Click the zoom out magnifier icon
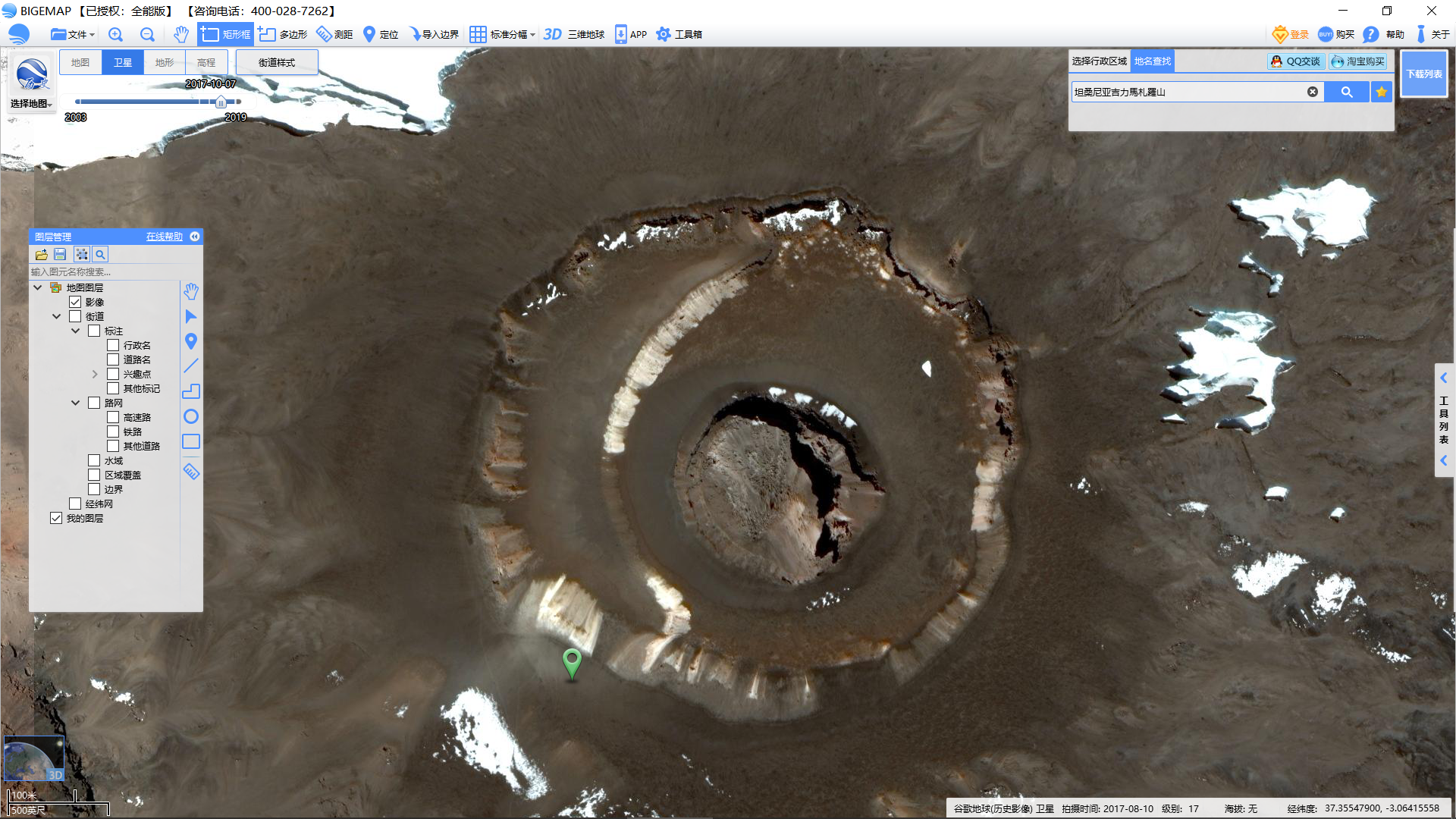Viewport: 1456px width, 819px height. click(x=147, y=34)
